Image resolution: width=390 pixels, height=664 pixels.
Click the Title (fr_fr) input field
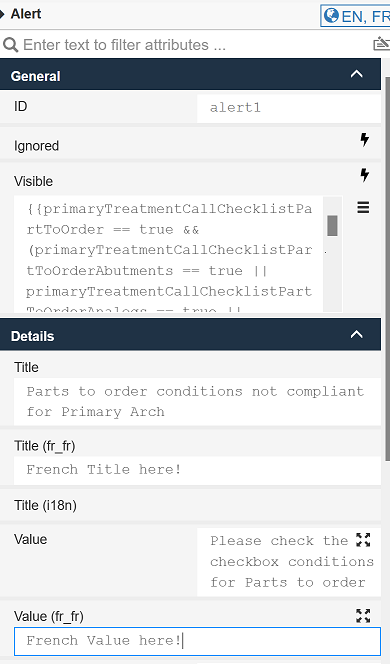click(x=197, y=470)
